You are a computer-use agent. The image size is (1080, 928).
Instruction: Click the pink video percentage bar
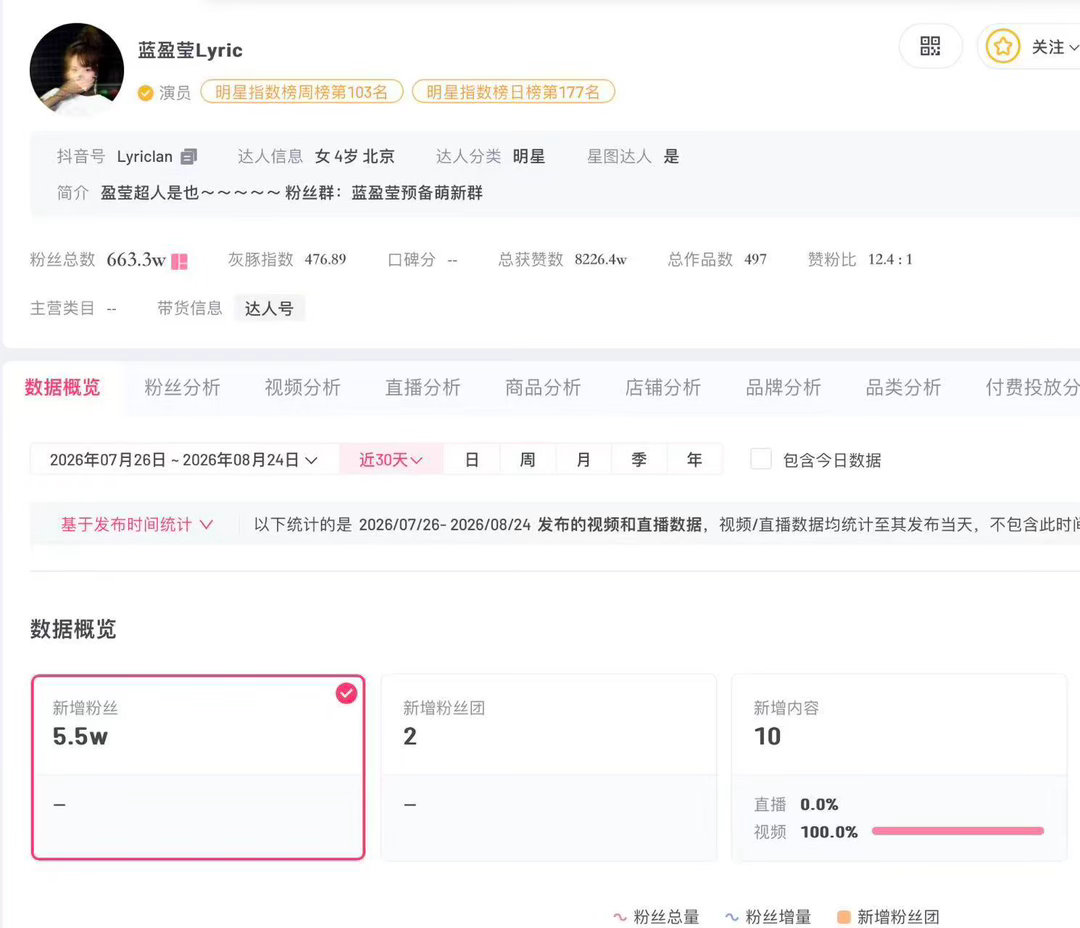(x=957, y=832)
